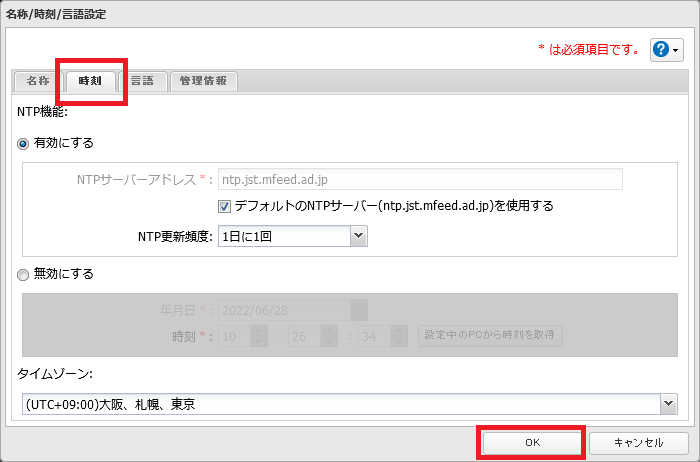
Task: Go to the 管理情報 tab
Action: (203, 81)
